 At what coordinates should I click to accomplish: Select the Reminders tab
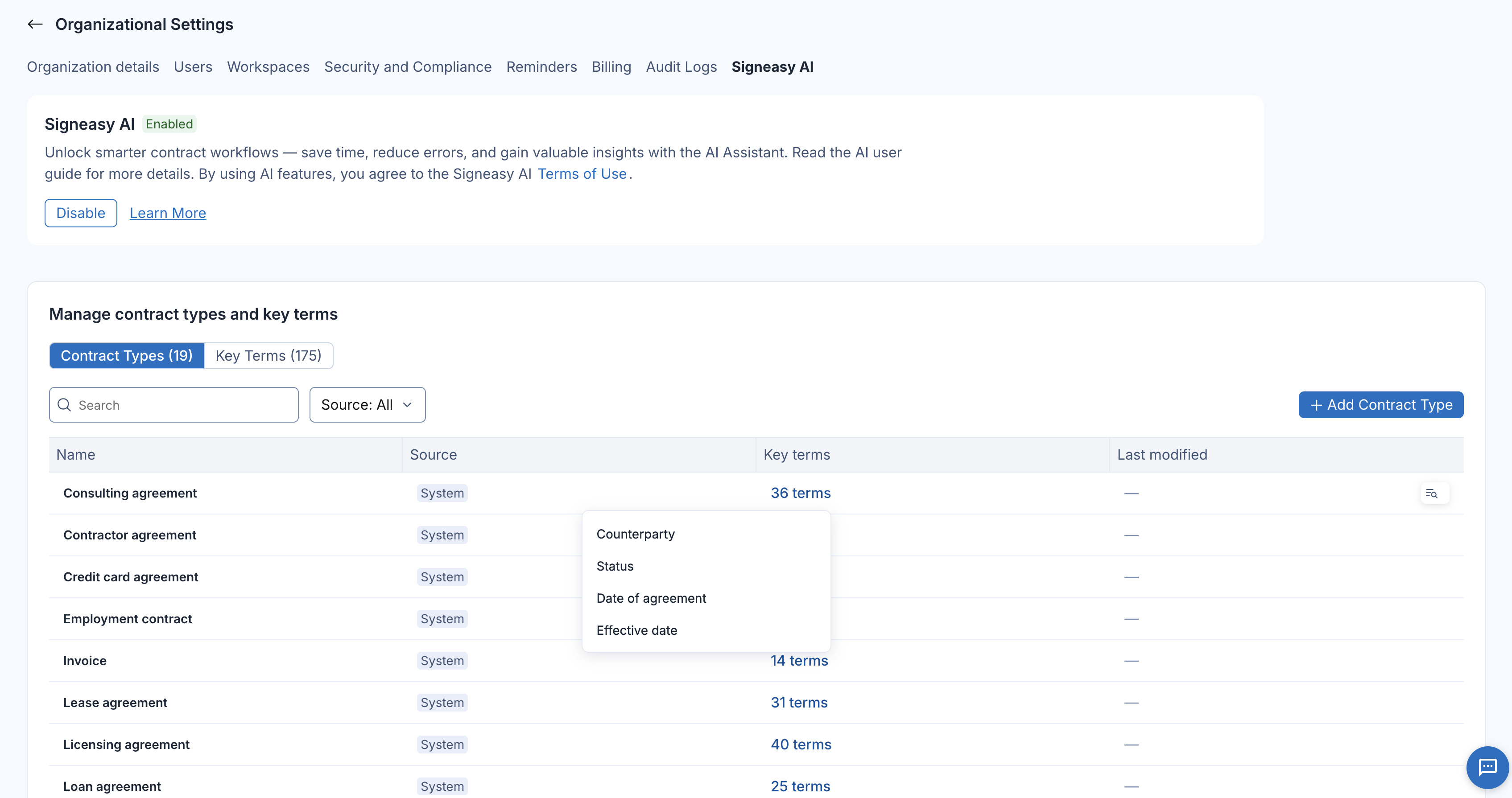[542, 67]
